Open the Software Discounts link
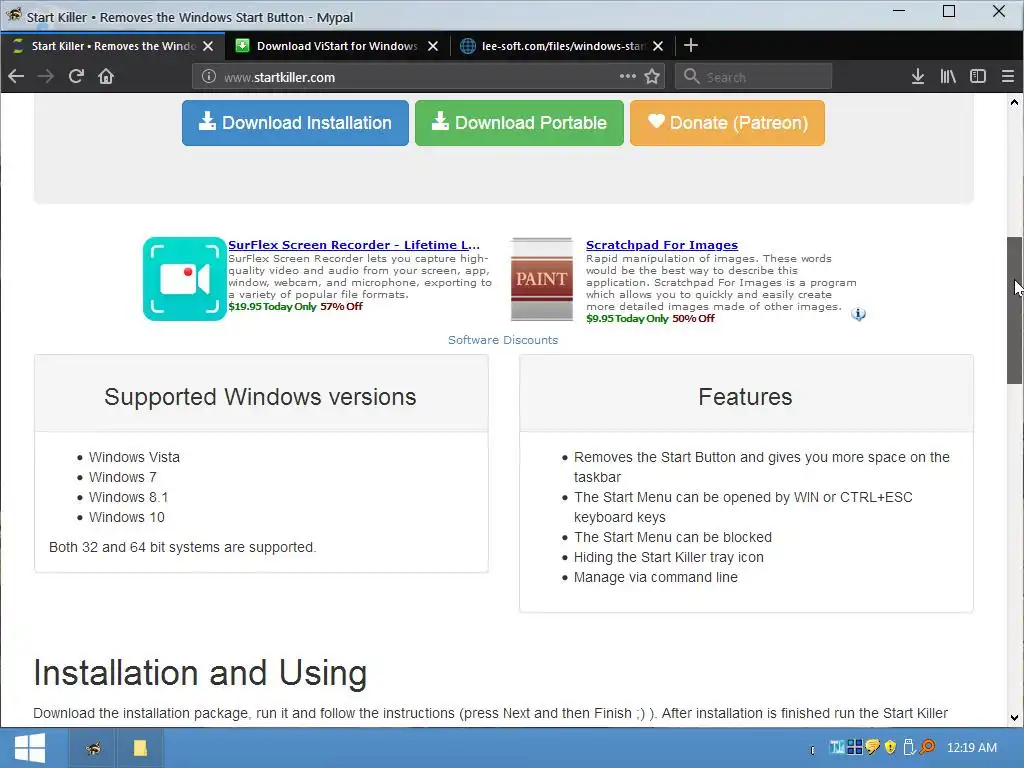Viewport: 1024px width, 768px height. point(503,340)
